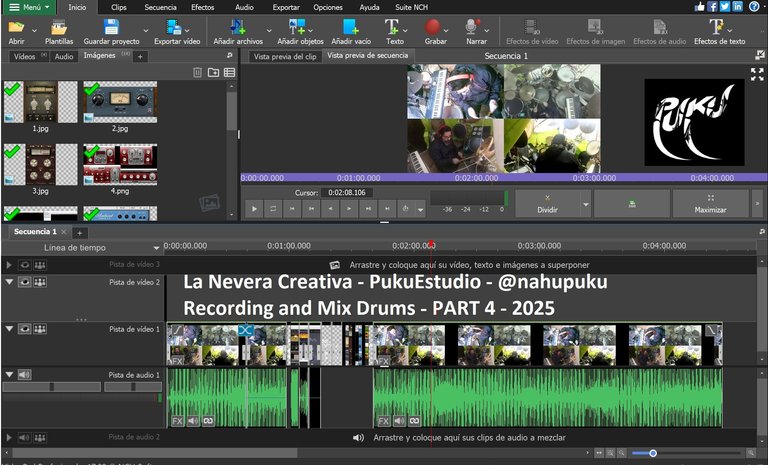The image size is (768, 465).
Task: Click the play button in preview controls
Action: (x=254, y=209)
